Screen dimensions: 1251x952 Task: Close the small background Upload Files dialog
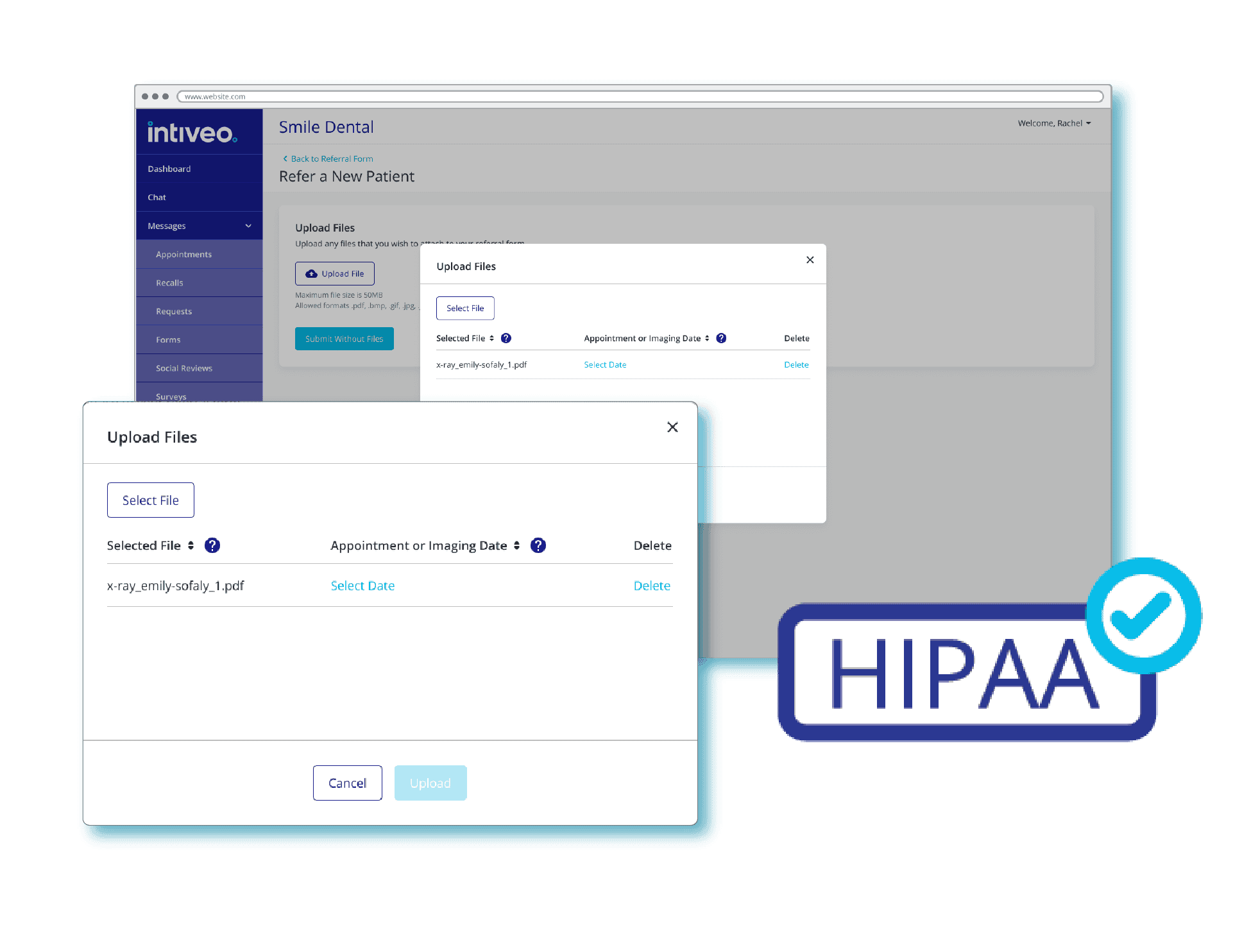click(x=810, y=260)
